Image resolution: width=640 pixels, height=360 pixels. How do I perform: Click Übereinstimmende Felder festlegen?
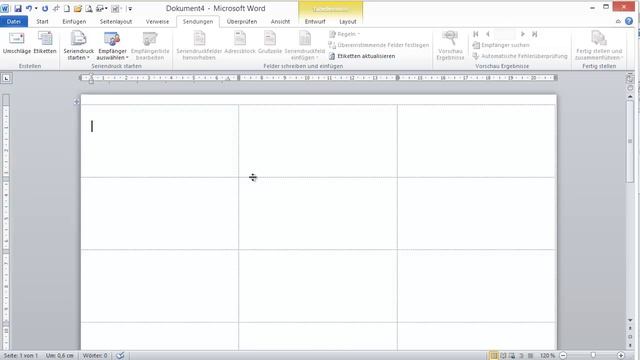[379, 45]
